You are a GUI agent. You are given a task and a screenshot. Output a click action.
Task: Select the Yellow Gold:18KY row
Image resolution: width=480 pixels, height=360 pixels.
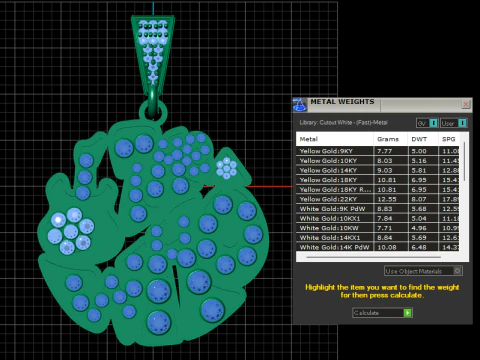pyautogui.click(x=378, y=180)
